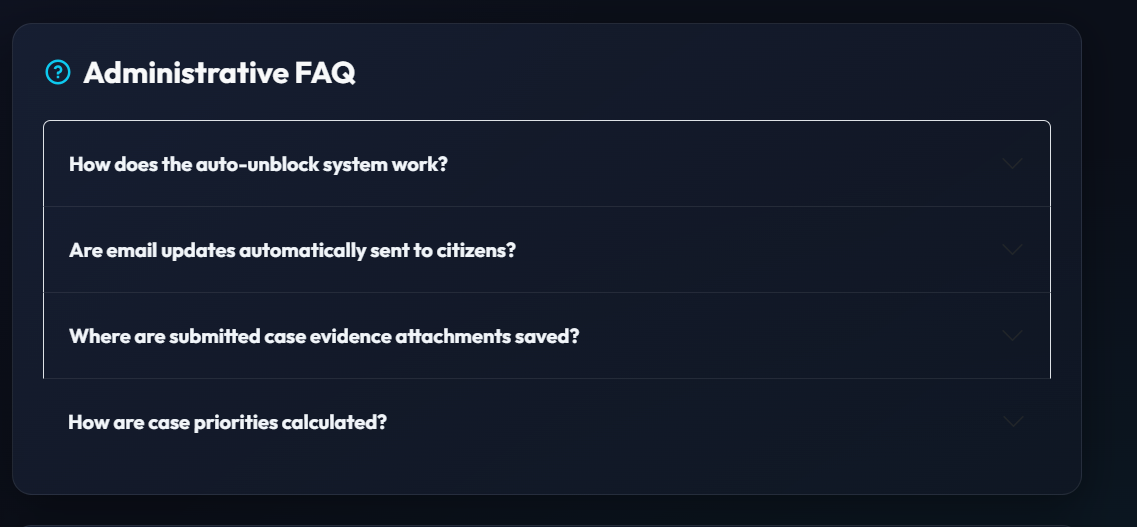Select the text "Are email updates automatically sent to citizens?"
Screen dimensions: 1137x527
(x=292, y=250)
